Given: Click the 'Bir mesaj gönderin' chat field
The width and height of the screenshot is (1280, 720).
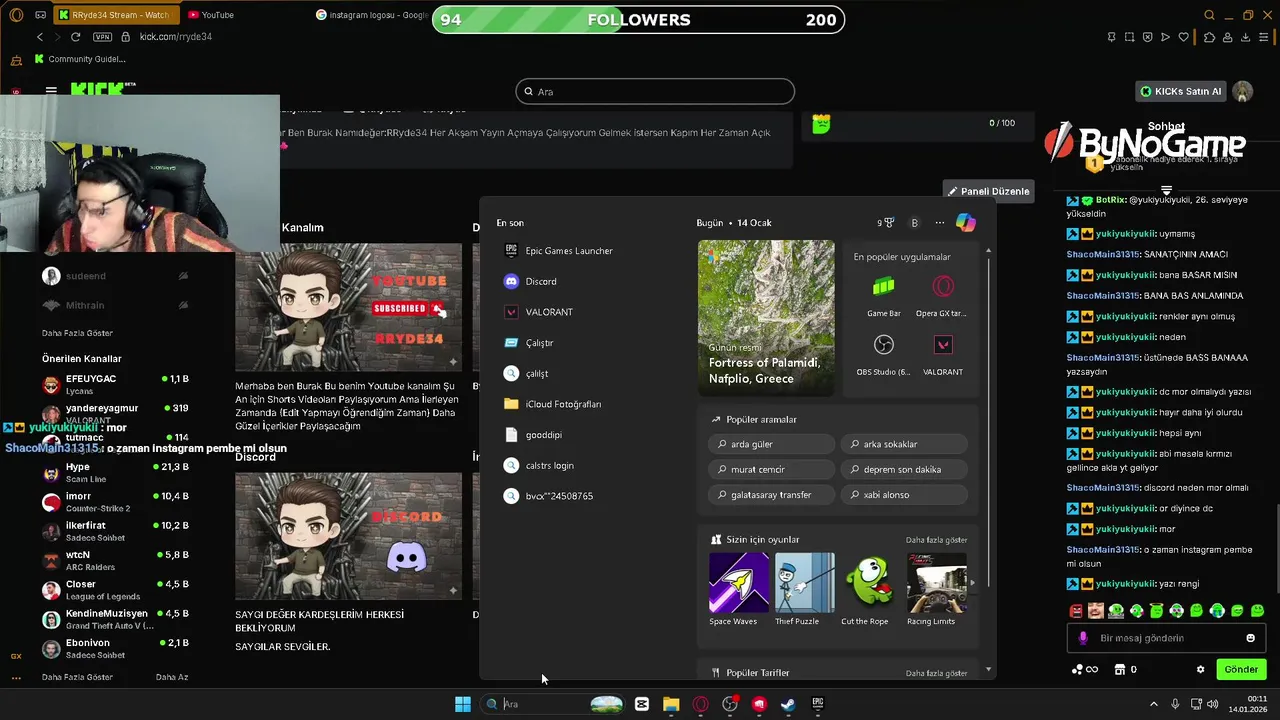Looking at the screenshot, I should (1166, 638).
